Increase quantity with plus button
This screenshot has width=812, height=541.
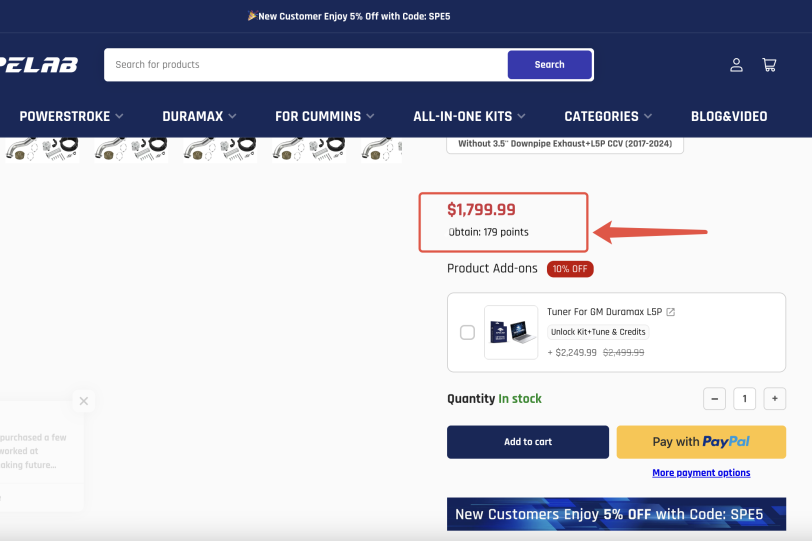point(774,399)
